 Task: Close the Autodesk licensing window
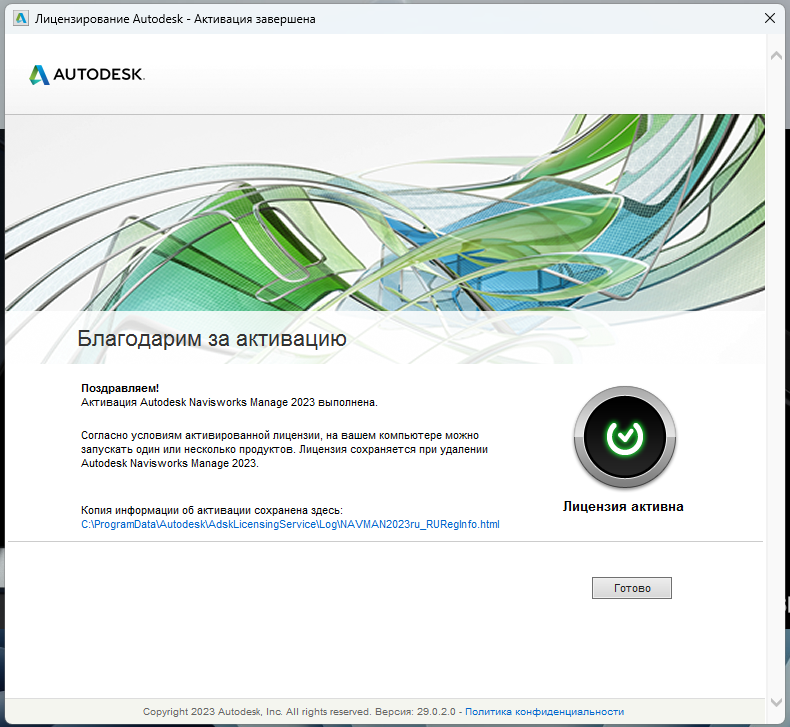(x=770, y=19)
